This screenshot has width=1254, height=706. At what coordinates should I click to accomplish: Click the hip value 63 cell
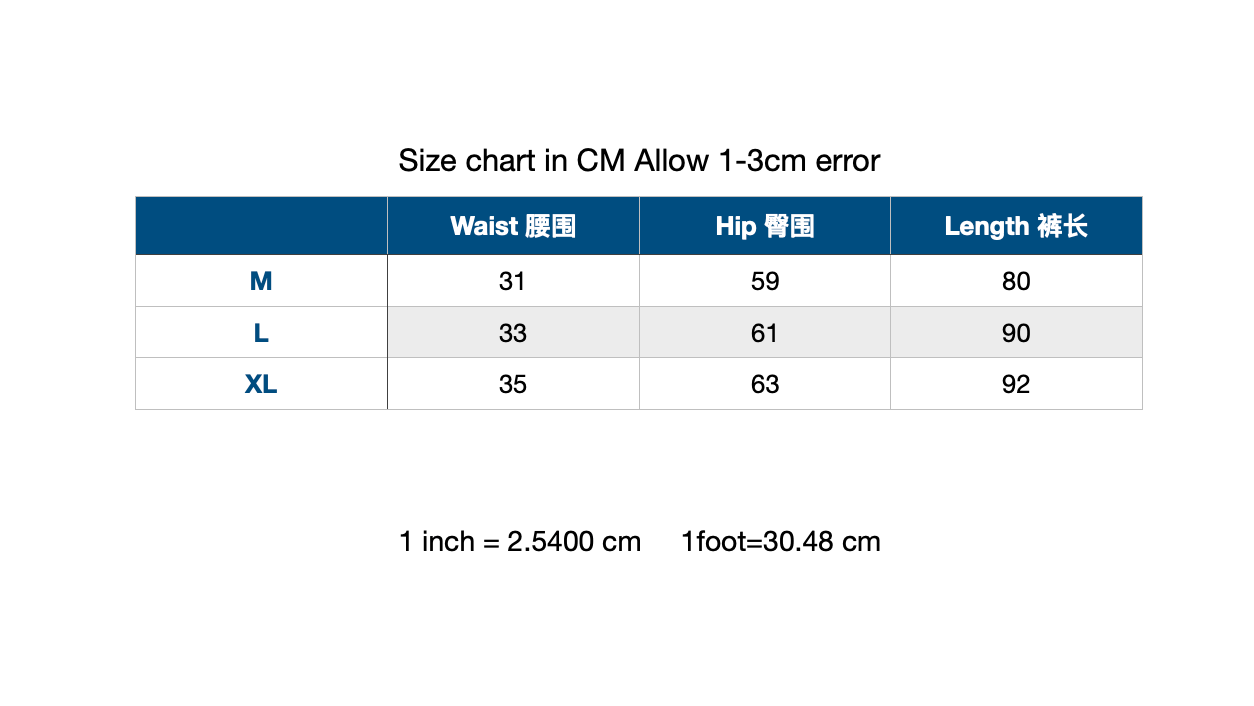[765, 384]
